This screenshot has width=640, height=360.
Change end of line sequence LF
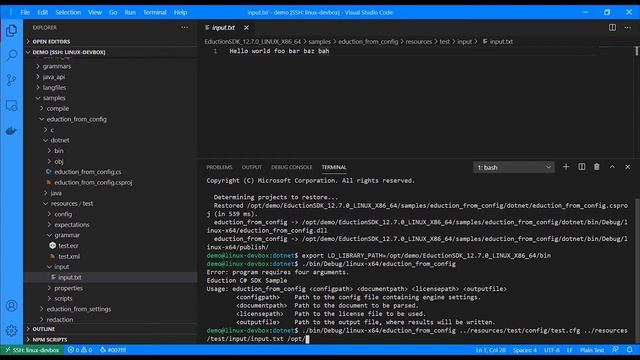[570, 350]
